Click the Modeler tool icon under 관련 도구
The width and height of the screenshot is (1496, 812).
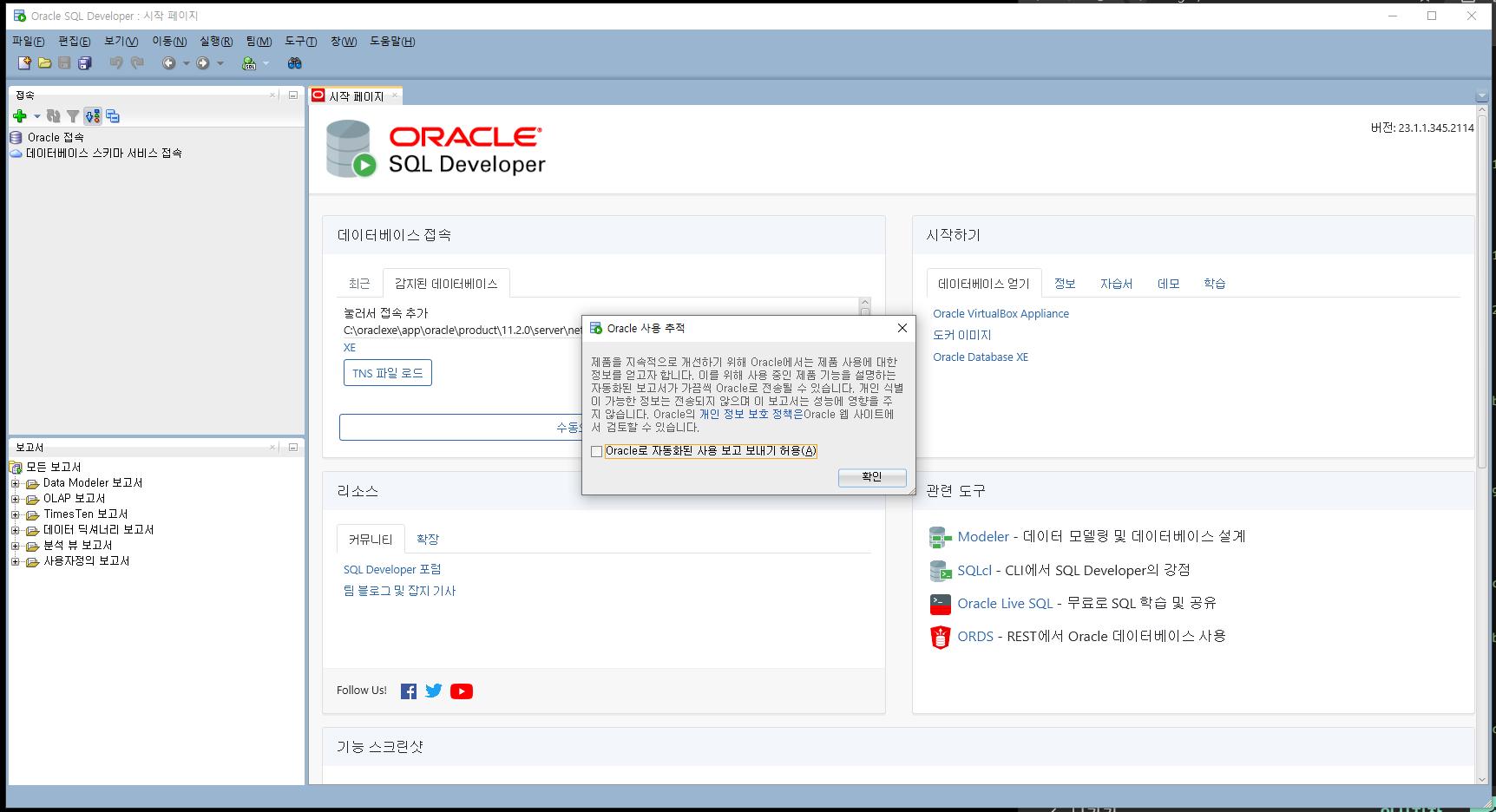point(940,537)
